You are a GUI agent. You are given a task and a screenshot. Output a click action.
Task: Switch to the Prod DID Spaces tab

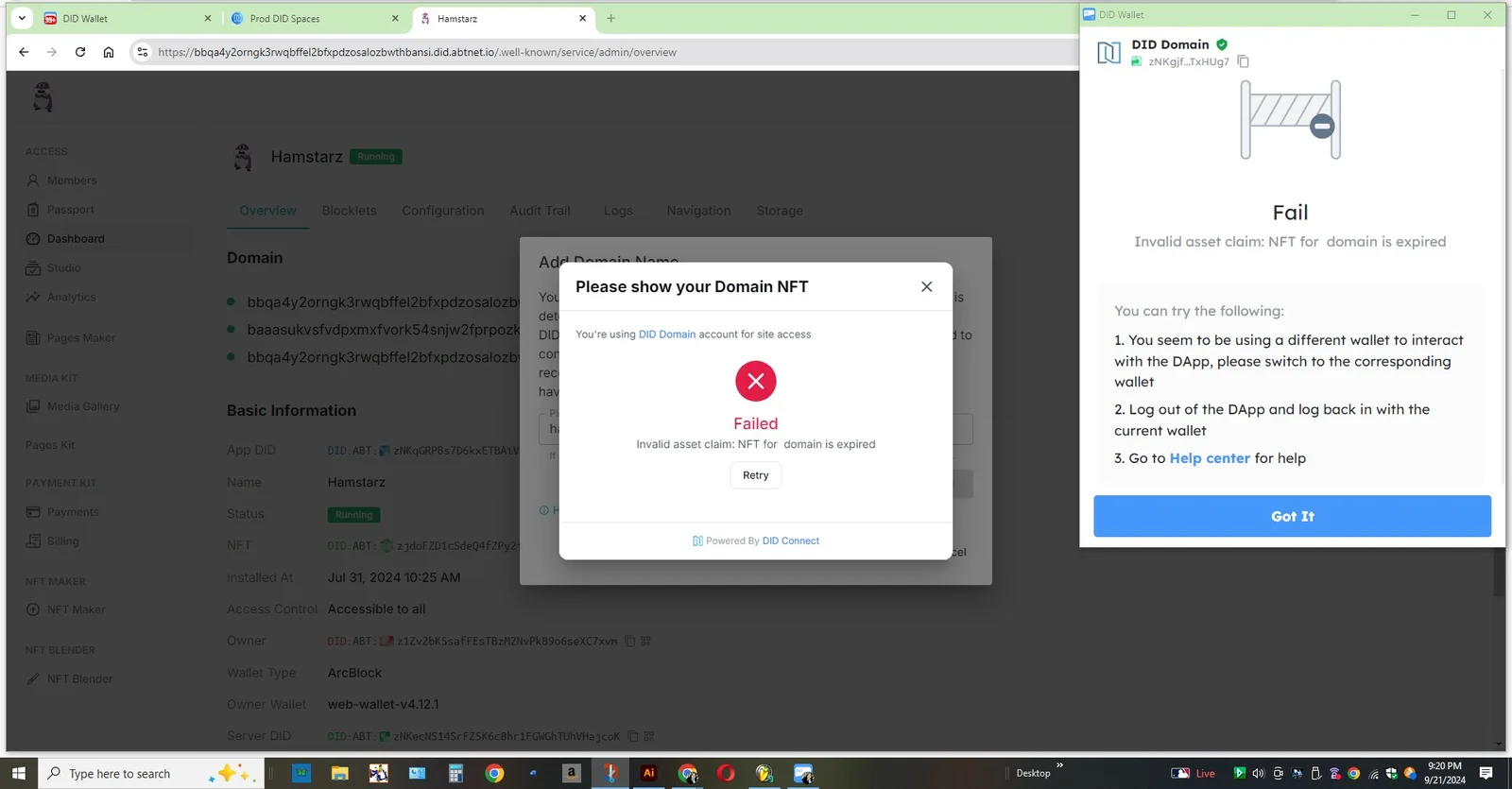pyautogui.click(x=317, y=18)
